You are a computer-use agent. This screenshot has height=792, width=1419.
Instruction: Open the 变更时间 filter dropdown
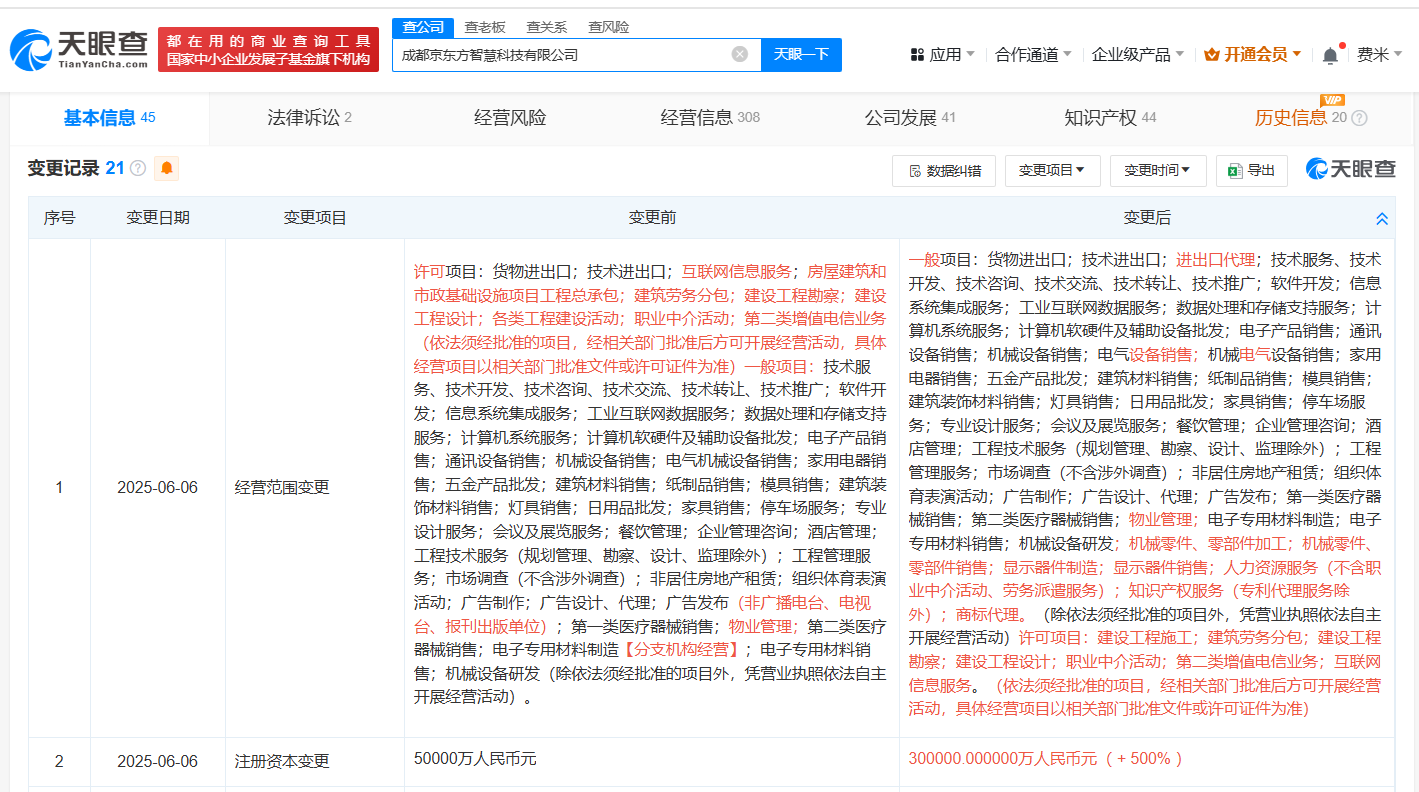[1158, 170]
